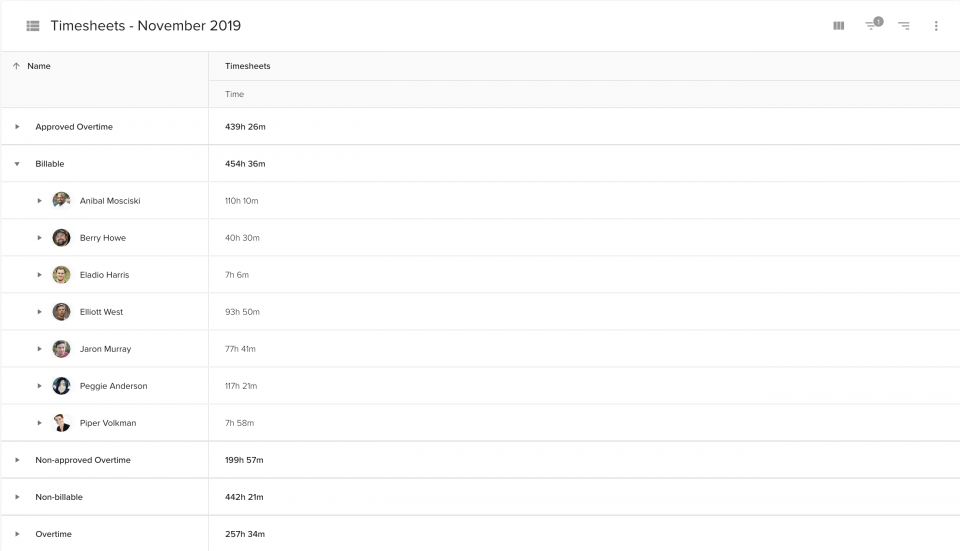Expand the Non-billable group
Screen dimensions: 960x551
tap(17, 497)
